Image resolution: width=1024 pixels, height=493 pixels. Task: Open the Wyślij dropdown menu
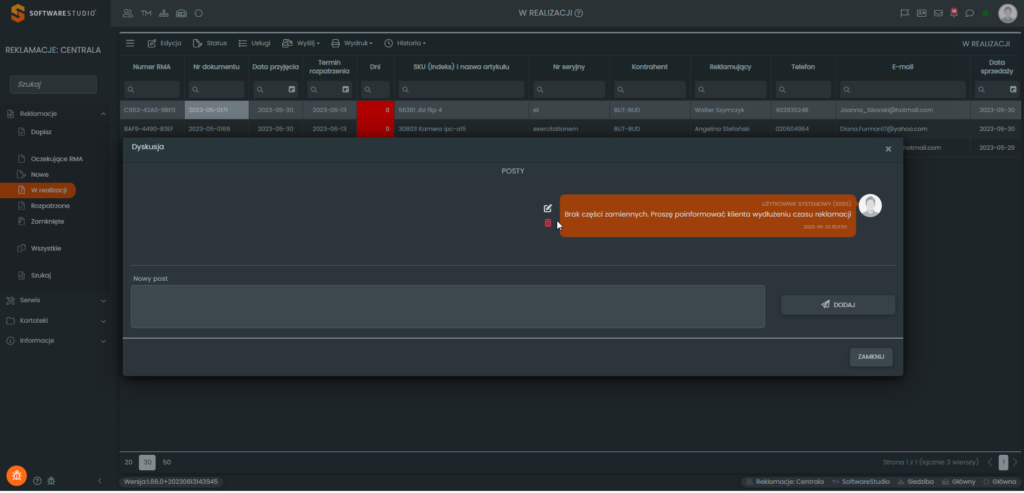(300, 43)
